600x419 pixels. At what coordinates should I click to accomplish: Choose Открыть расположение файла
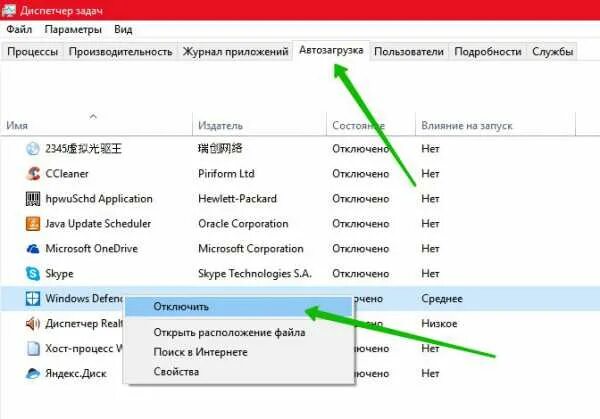(x=239, y=333)
